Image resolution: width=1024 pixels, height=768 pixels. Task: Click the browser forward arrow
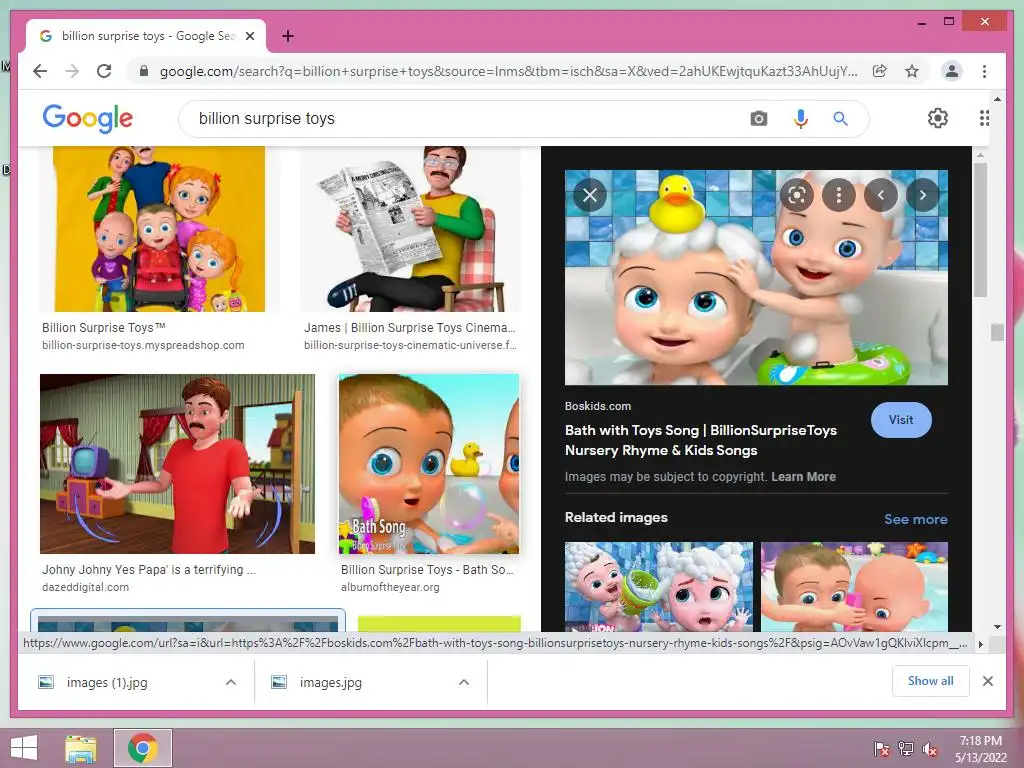coord(72,71)
